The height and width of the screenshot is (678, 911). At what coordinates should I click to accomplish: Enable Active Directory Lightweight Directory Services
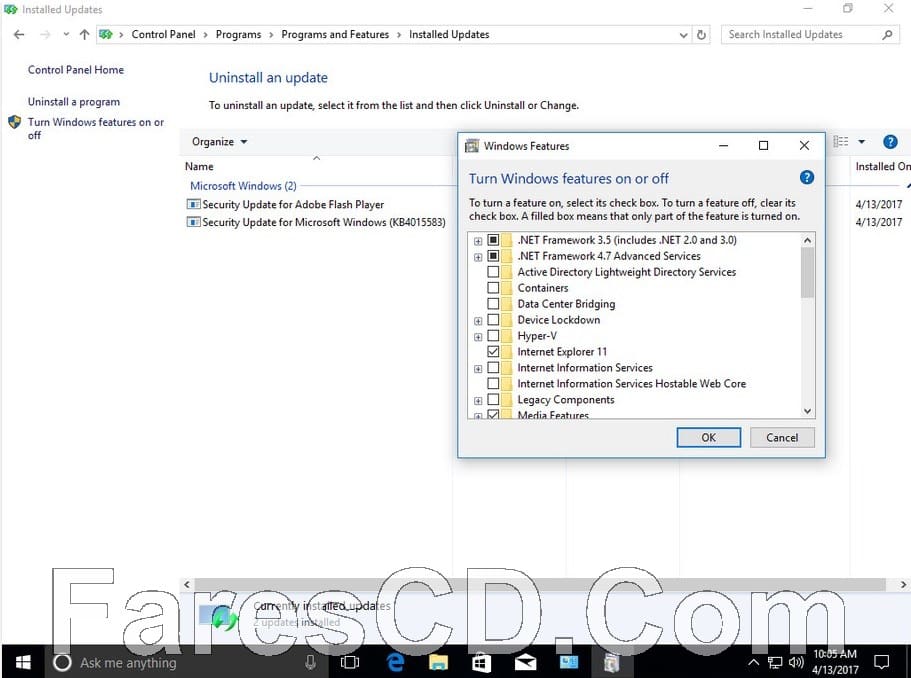493,272
